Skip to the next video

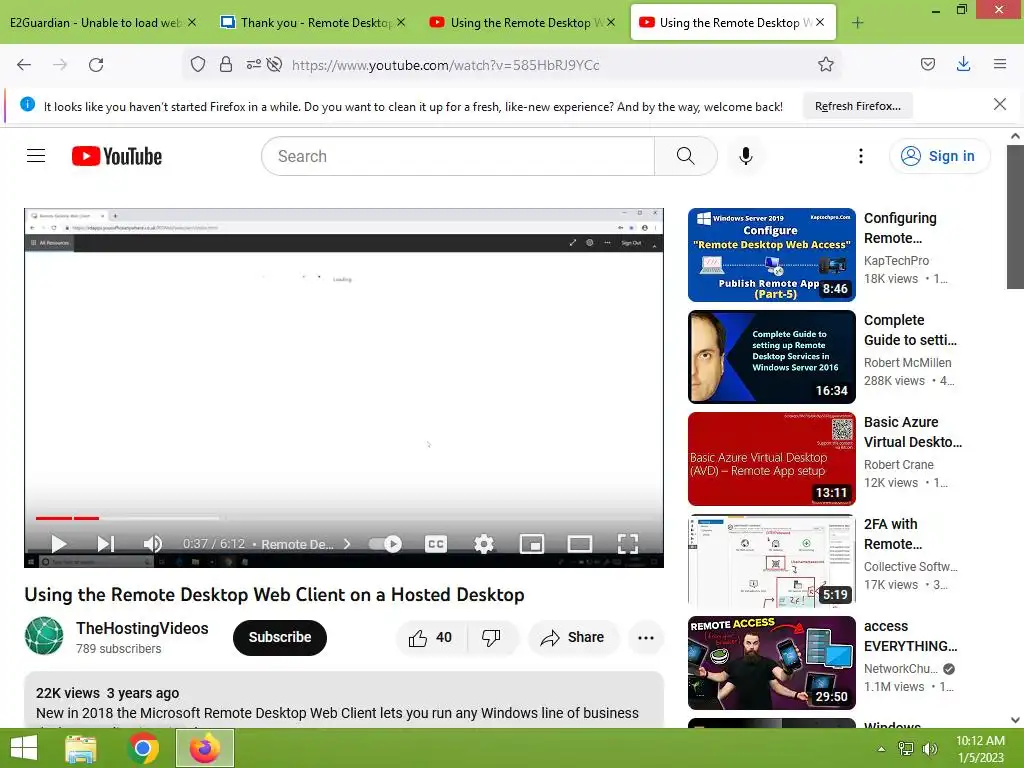106,543
